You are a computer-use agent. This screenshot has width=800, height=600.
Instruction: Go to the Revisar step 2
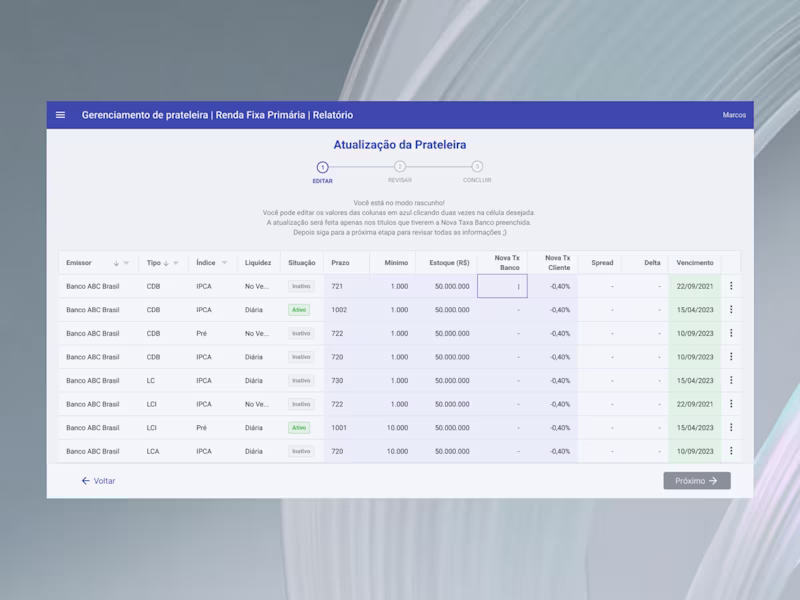pyautogui.click(x=399, y=167)
